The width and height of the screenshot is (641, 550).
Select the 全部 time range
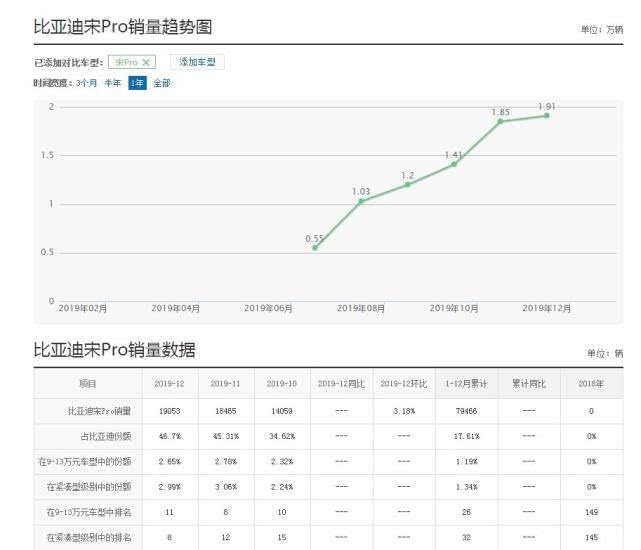(x=161, y=83)
